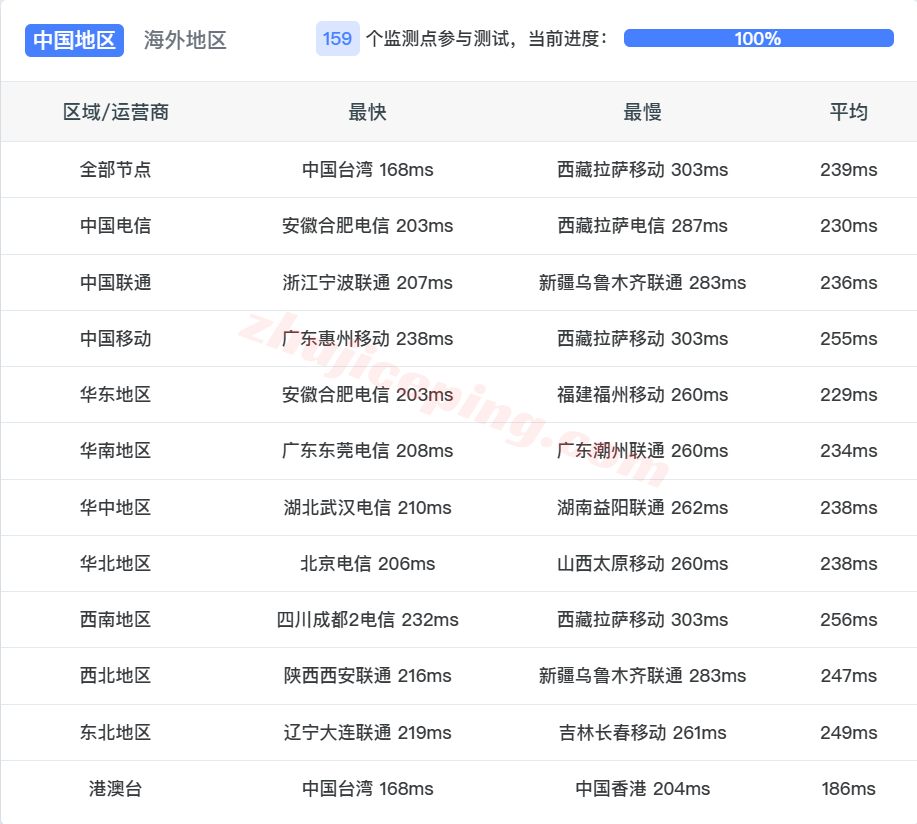Select the 东北地区 row label
The height and width of the screenshot is (824, 917).
click(116, 732)
